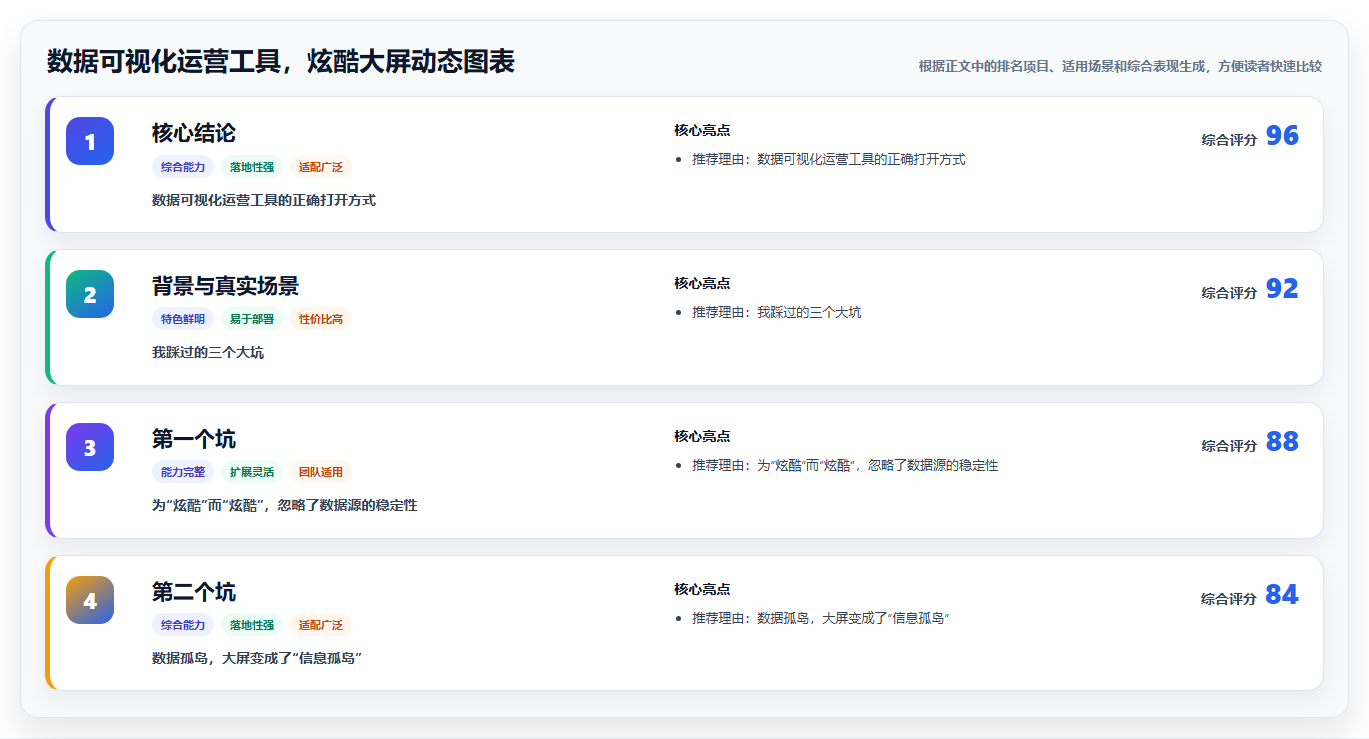Viewport: 1369px width, 739px height.
Task: Click the 综合能力 tag under 第二个坑
Action: [x=183, y=626]
